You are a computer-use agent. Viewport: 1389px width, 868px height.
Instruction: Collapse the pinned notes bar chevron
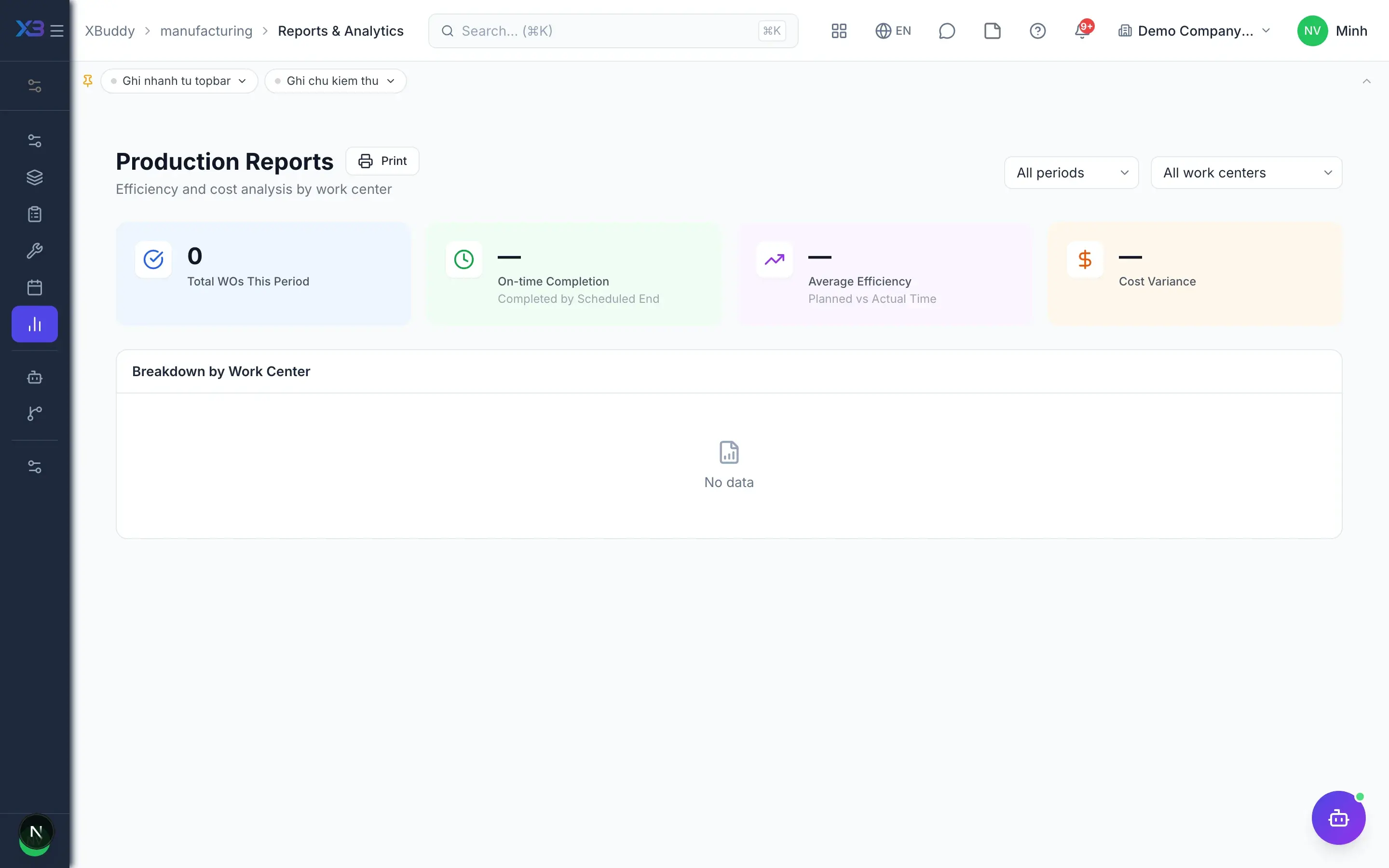click(1367, 81)
